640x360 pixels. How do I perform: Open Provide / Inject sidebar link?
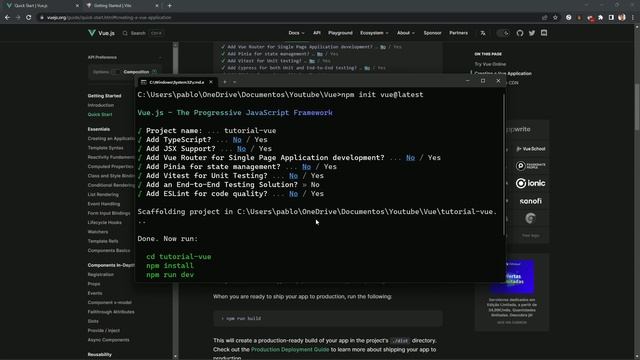pos(104,331)
